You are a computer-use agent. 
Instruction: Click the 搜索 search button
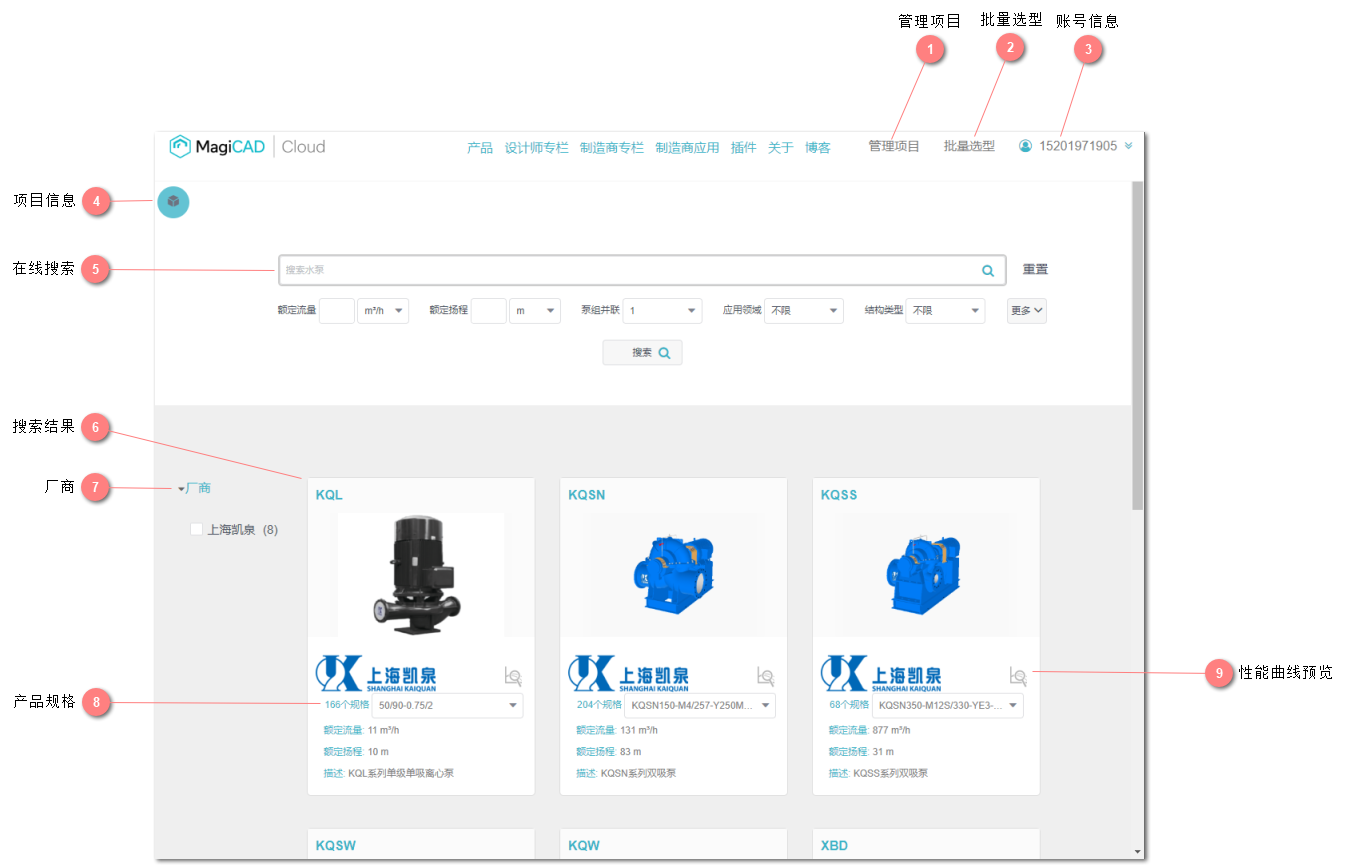(x=642, y=353)
